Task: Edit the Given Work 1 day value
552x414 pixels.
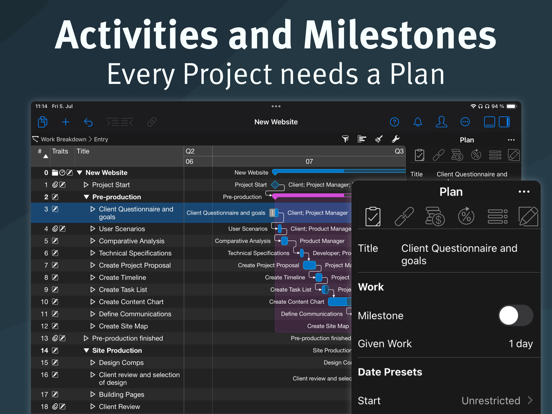Action: pyautogui.click(x=520, y=344)
